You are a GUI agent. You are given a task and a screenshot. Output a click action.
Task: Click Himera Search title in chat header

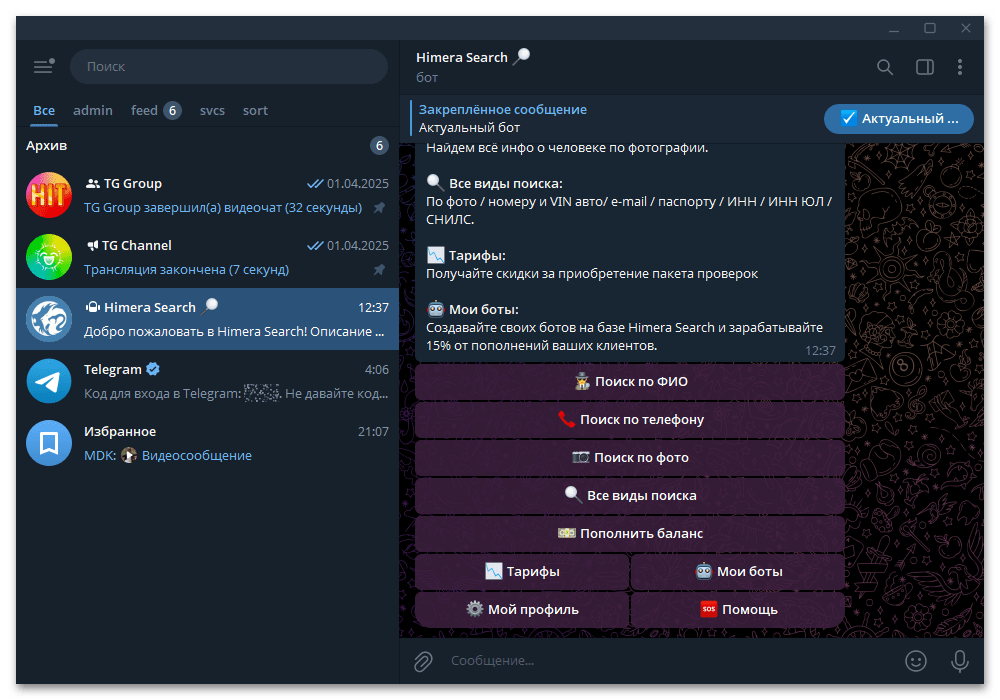(x=462, y=57)
